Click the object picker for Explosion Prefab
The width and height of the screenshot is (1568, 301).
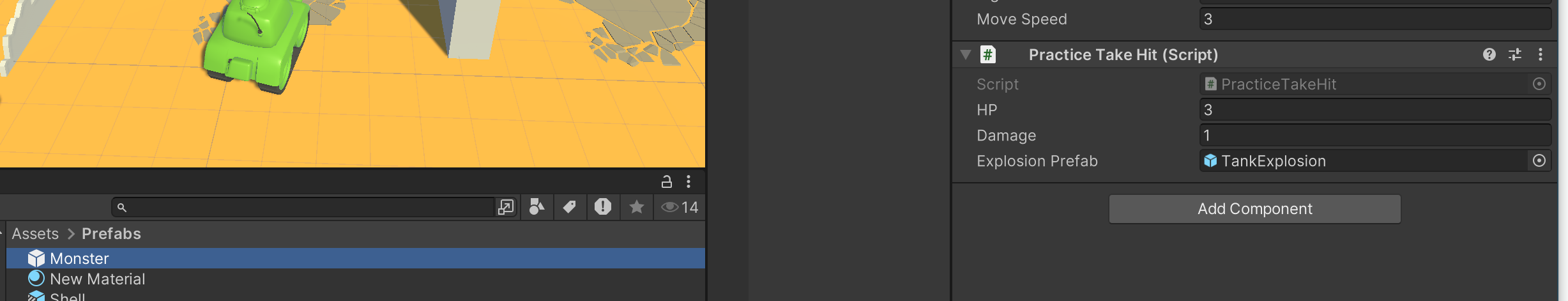[x=1539, y=161]
